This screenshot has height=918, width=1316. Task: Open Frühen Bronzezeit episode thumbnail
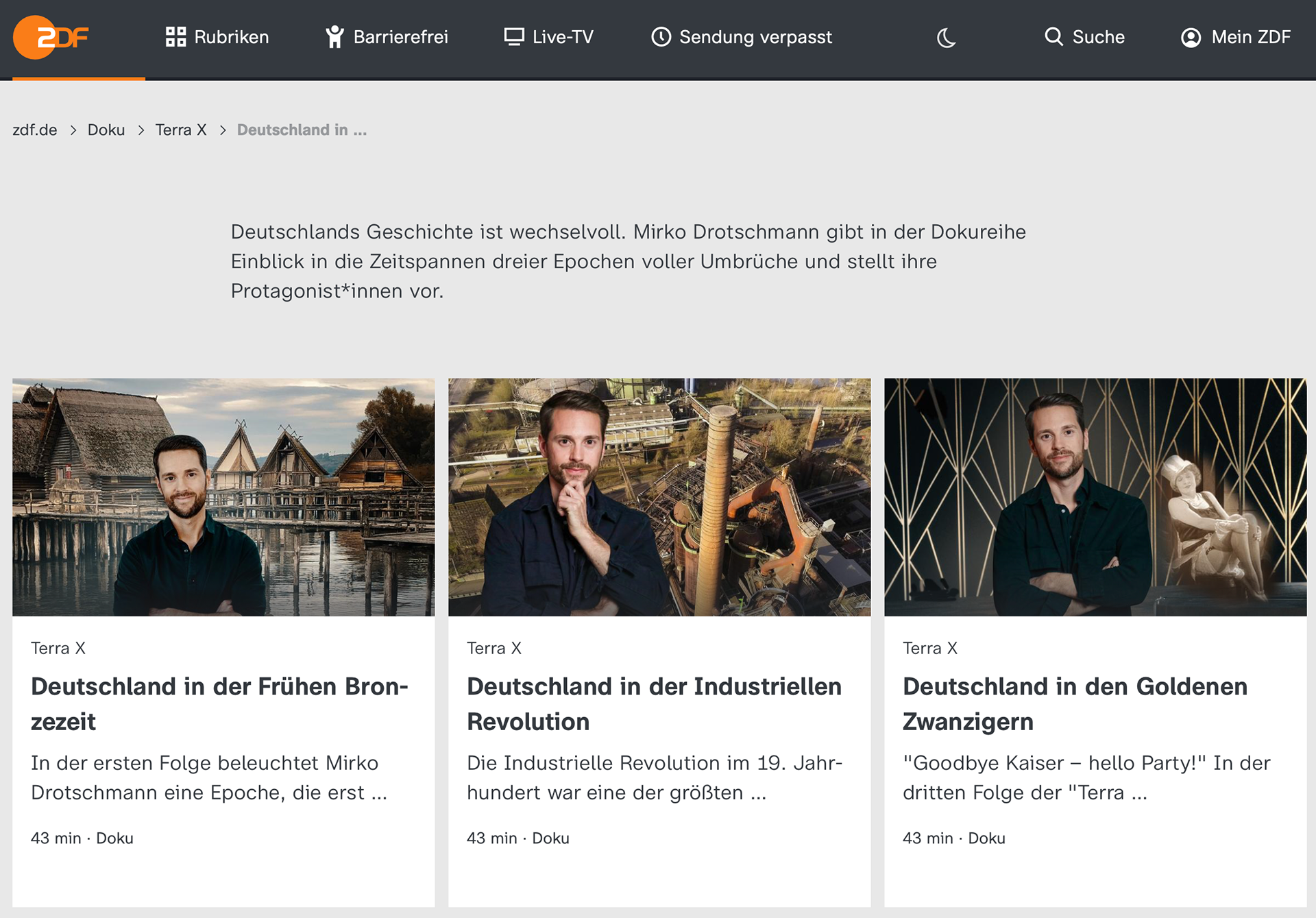(x=223, y=497)
